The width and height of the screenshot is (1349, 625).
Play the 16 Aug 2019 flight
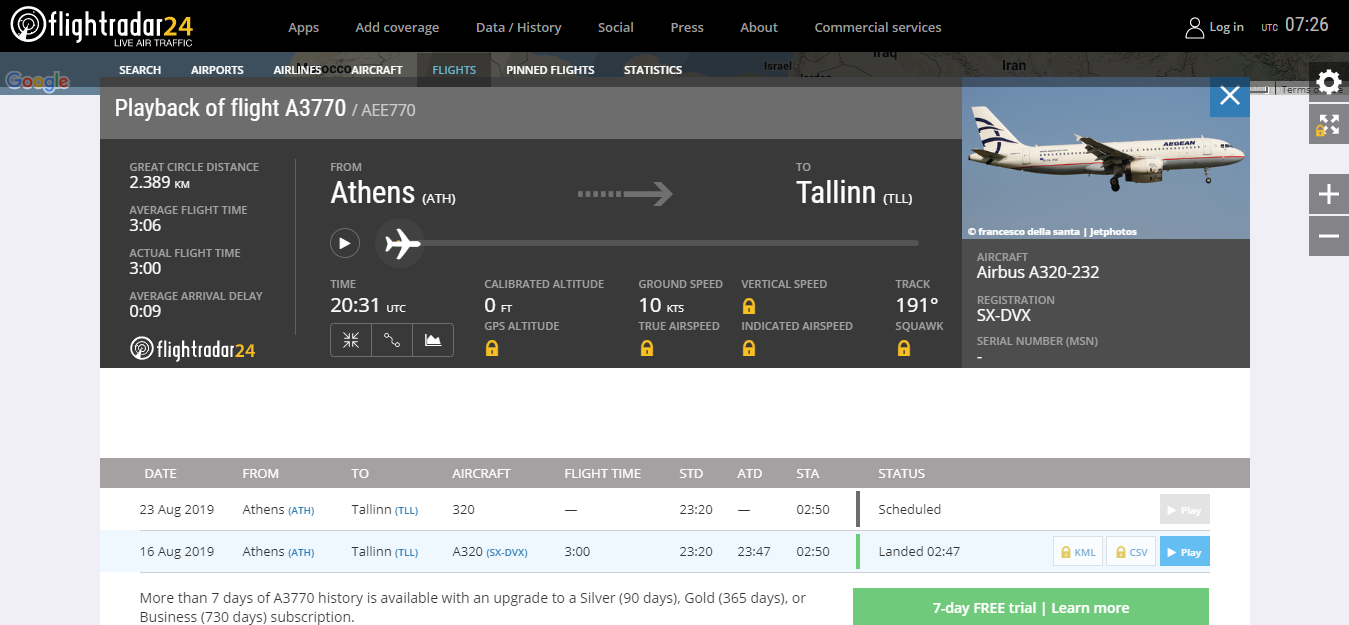(x=1184, y=552)
